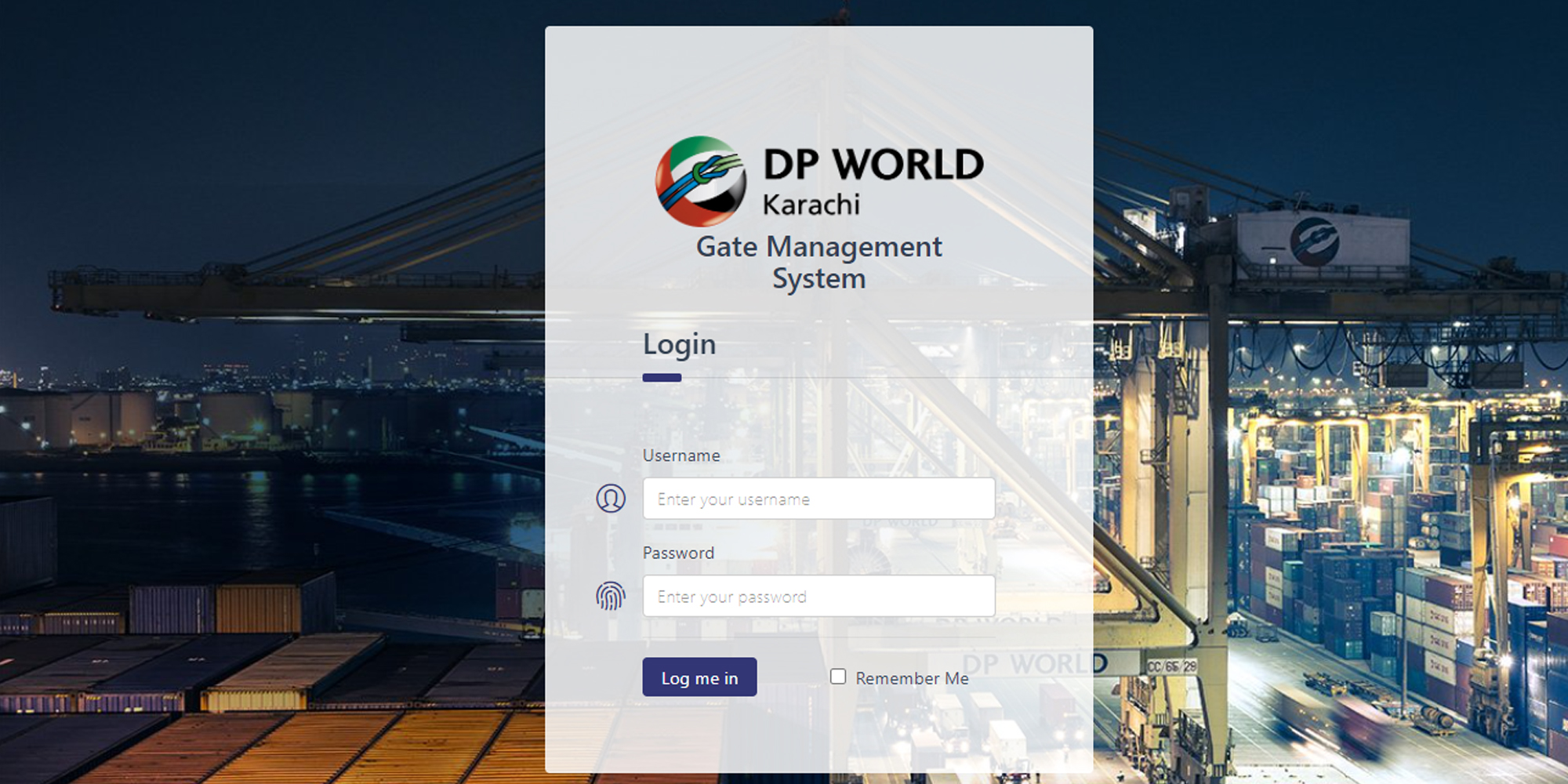Click the Karachi text under DP WORLD
The height and width of the screenshot is (784, 1568).
coord(811,205)
